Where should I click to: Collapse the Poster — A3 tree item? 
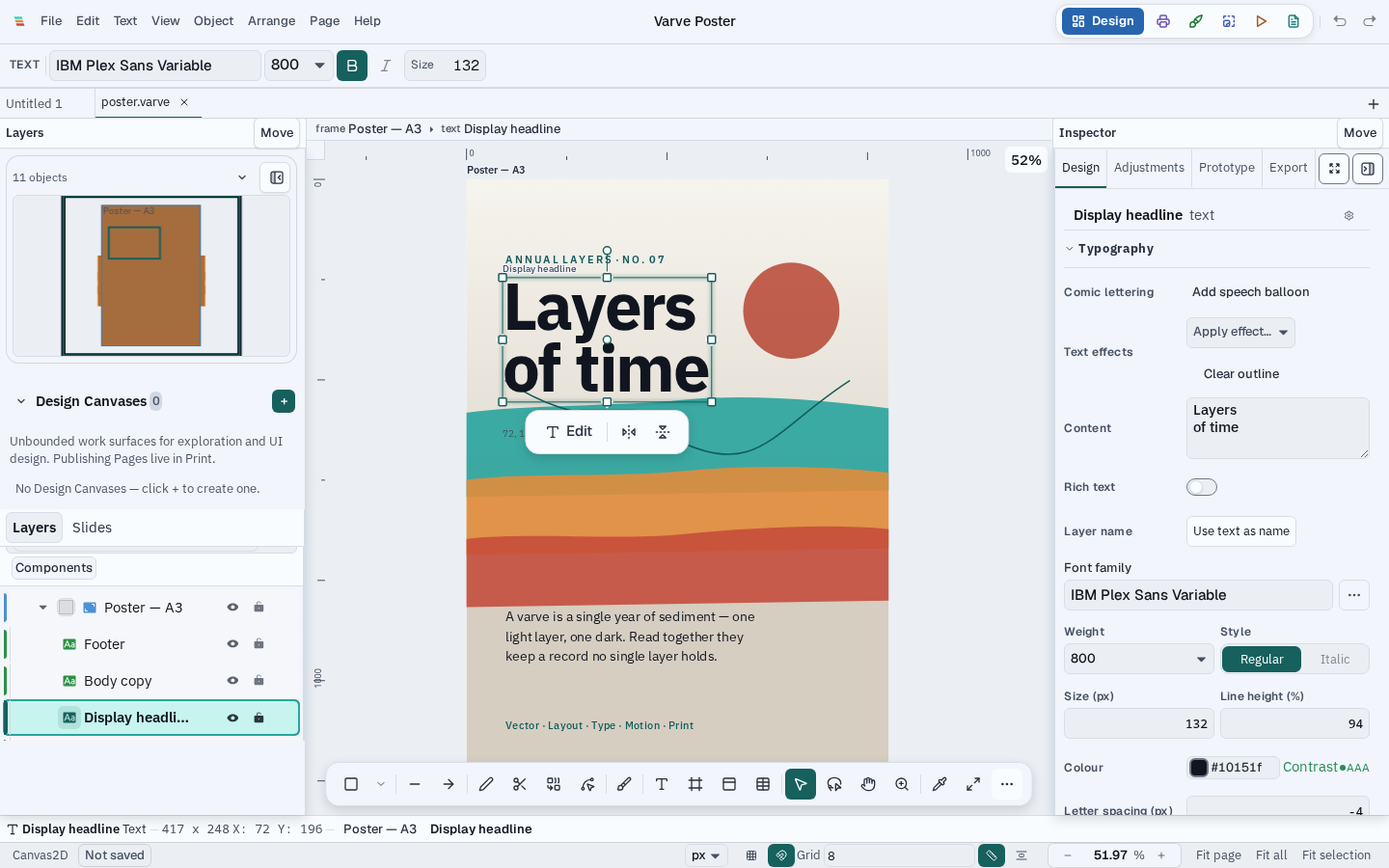[42, 608]
